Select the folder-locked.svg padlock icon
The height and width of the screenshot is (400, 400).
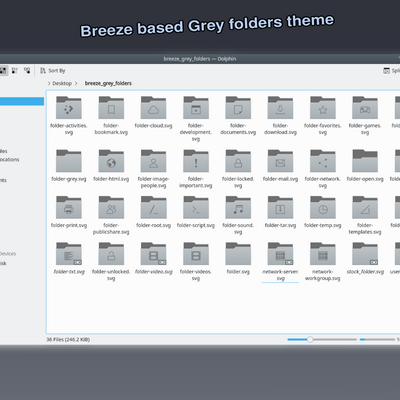[x=238, y=161]
